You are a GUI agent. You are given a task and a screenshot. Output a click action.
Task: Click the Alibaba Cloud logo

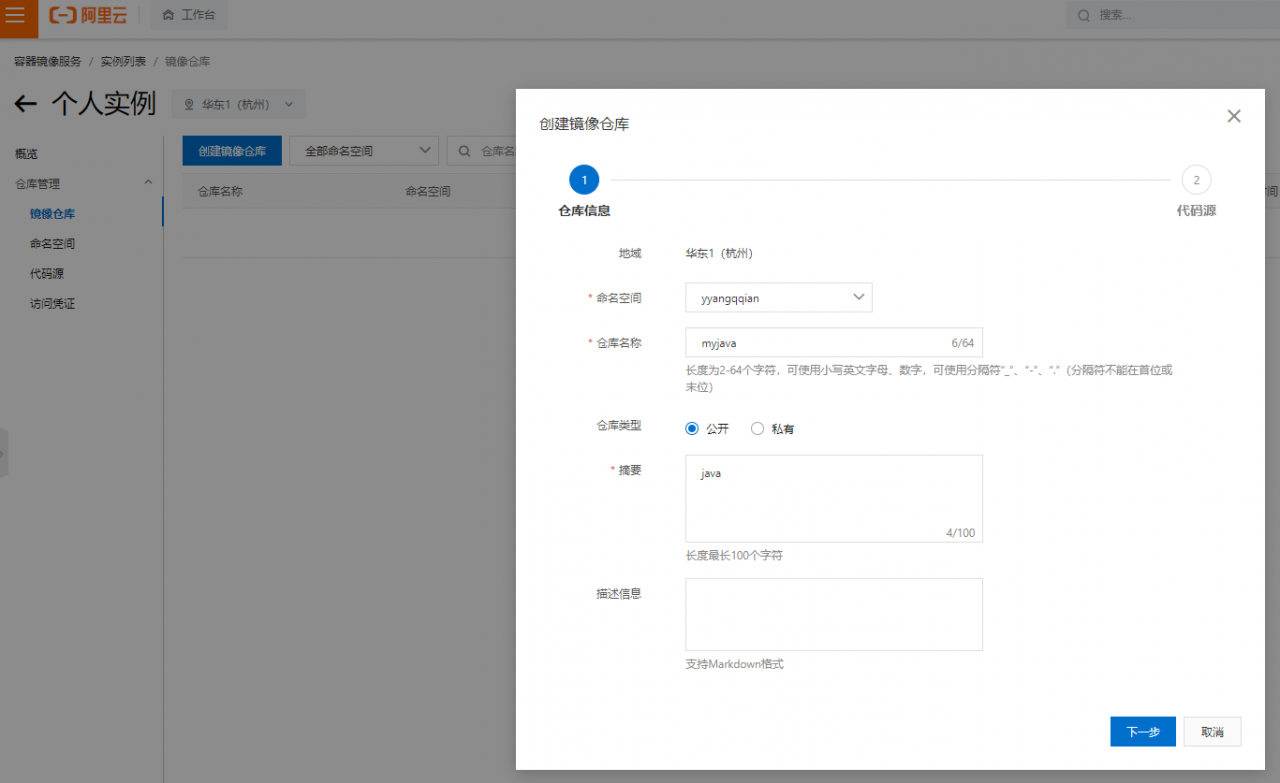(x=88, y=15)
